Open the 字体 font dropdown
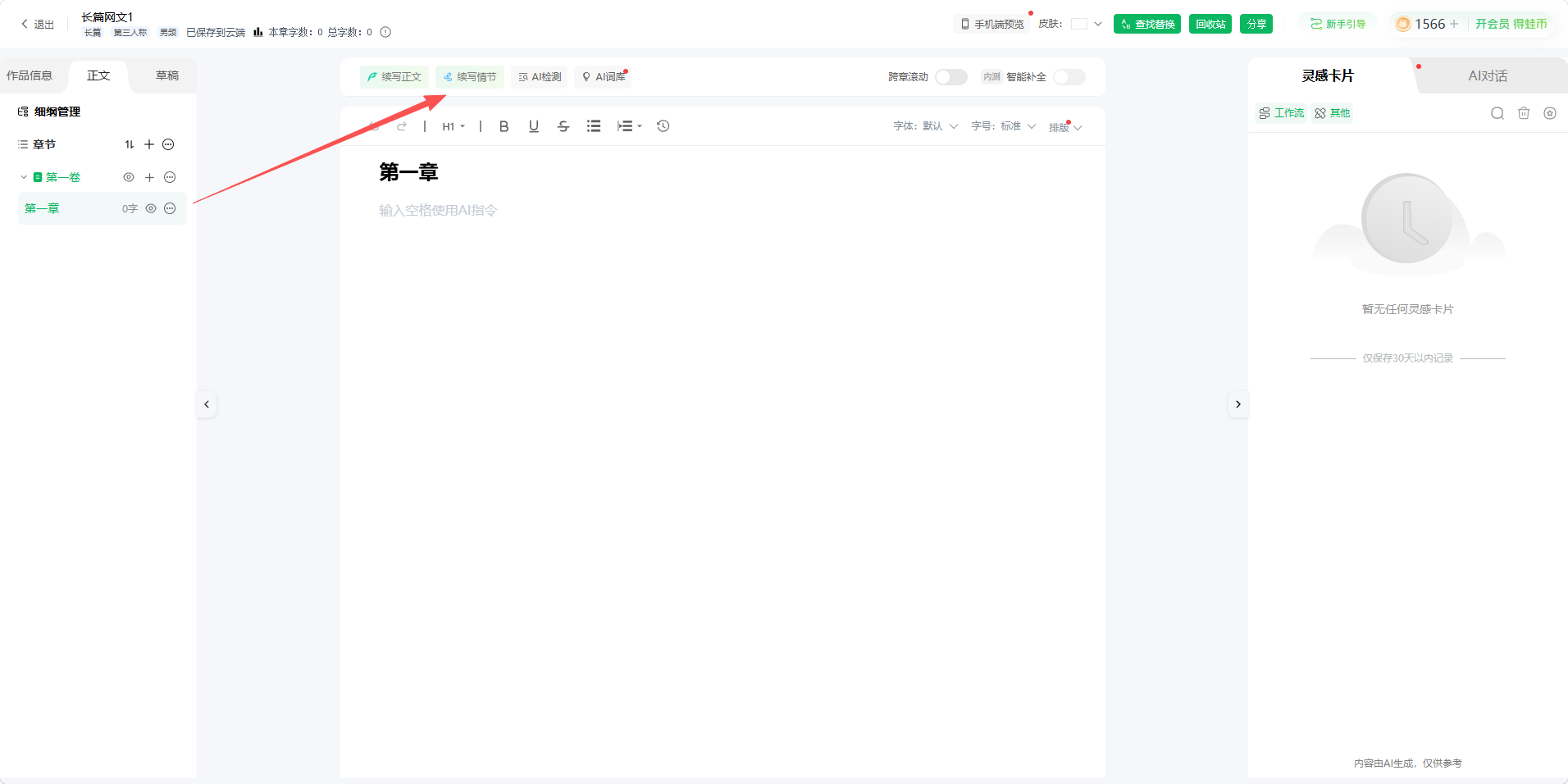 pyautogui.click(x=926, y=126)
